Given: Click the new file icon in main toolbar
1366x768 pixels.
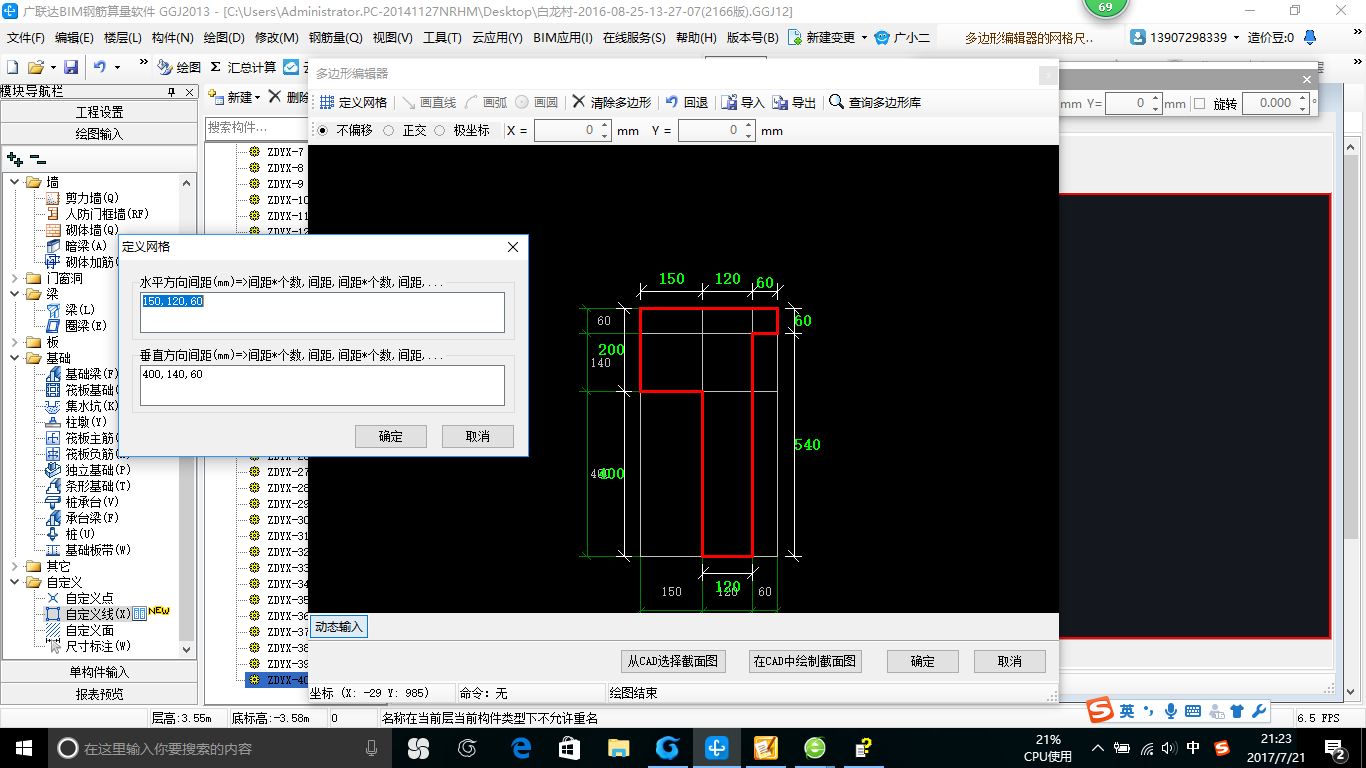Looking at the screenshot, I should pyautogui.click(x=12, y=67).
